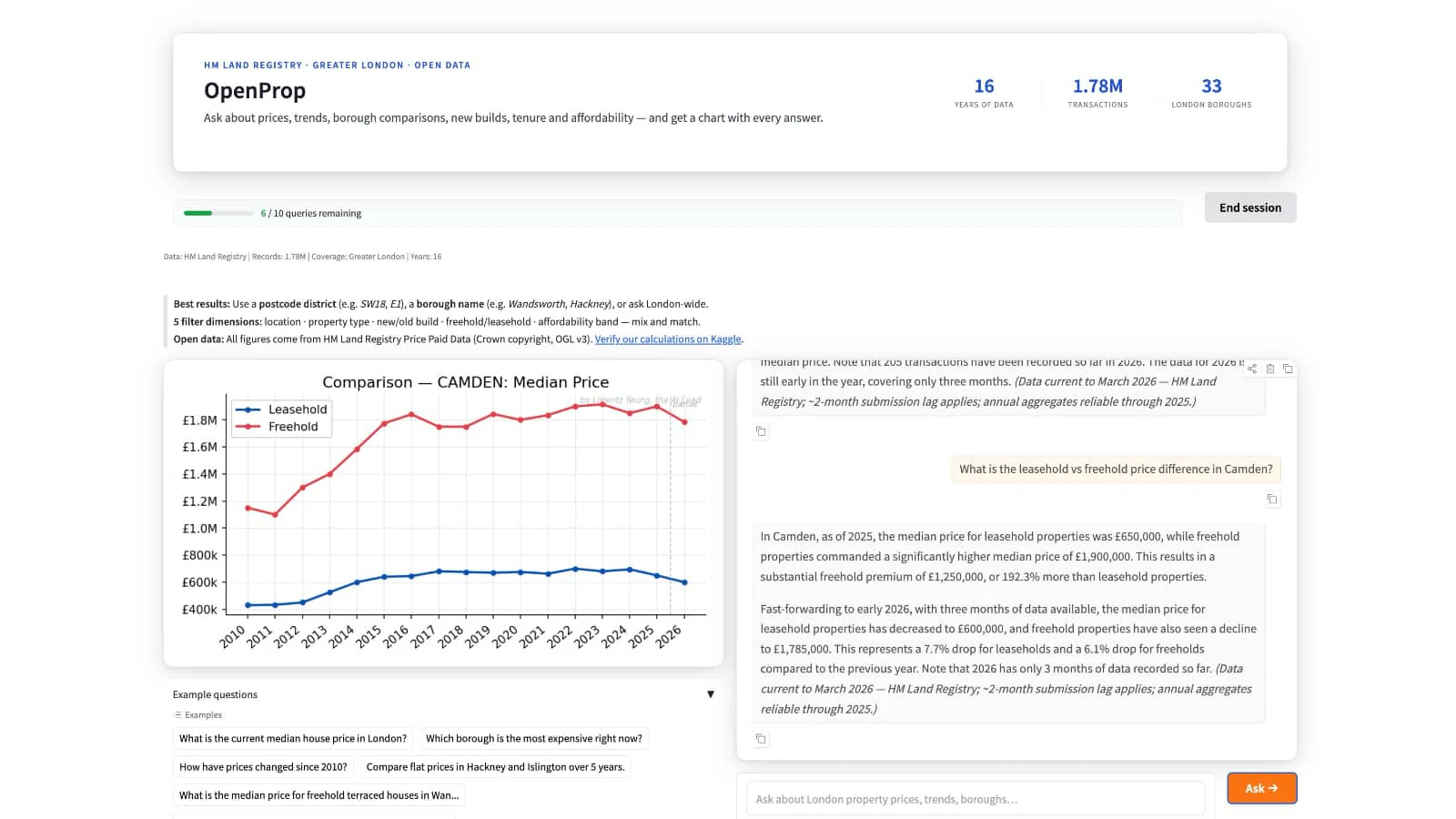Click the user message about leasehold vs freehold in Camden
1456x819 pixels.
1116,469
